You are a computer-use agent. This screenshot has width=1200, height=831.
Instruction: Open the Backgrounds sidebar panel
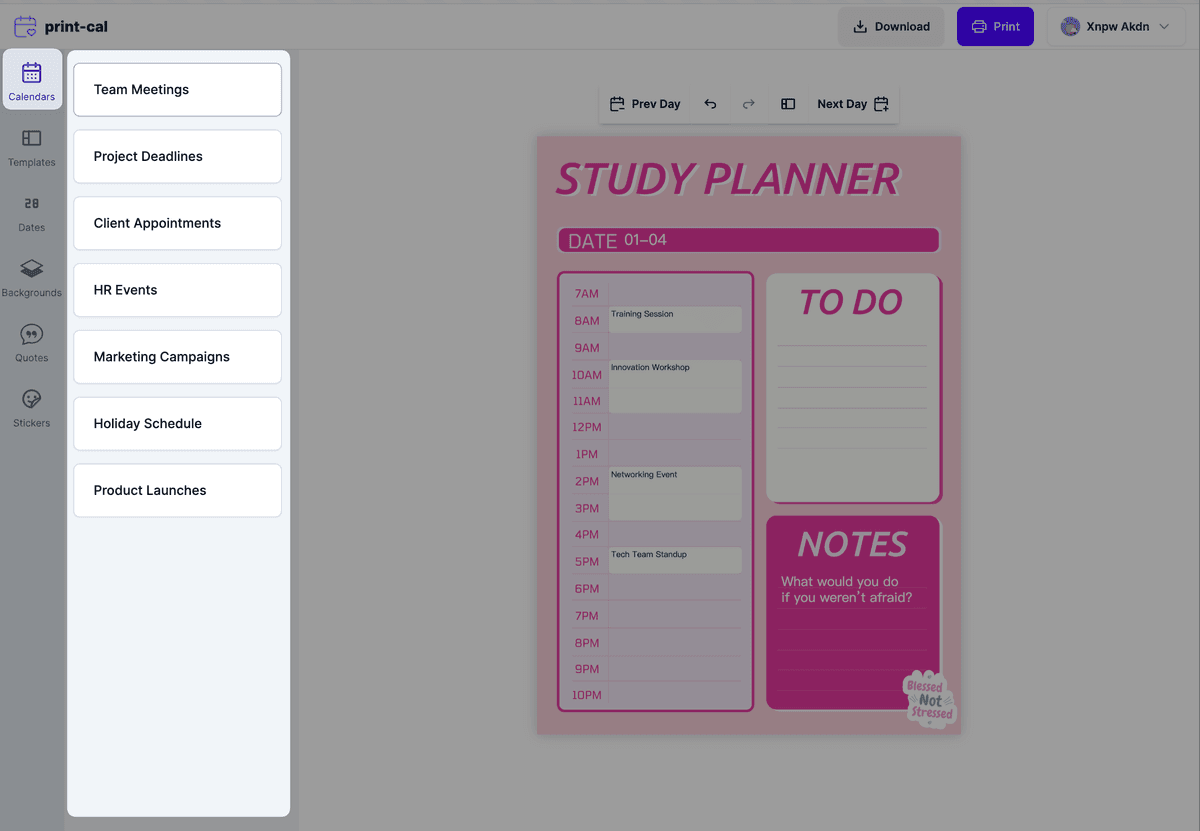point(32,278)
